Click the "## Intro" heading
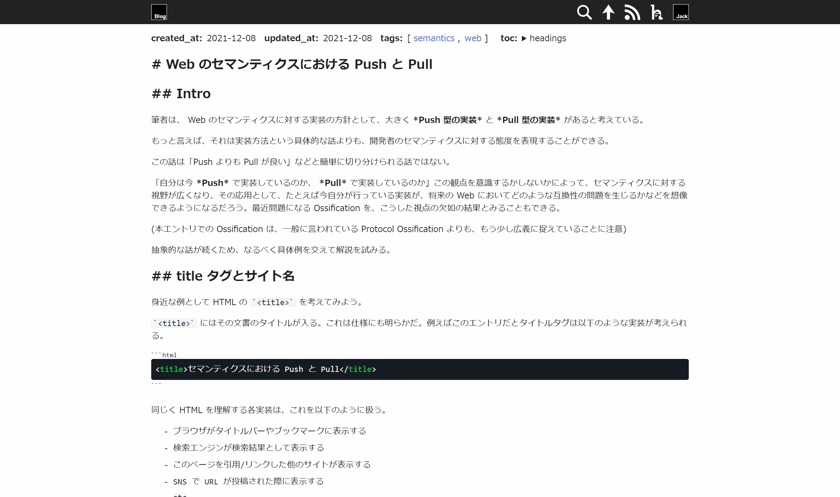The width and height of the screenshot is (840, 497). point(181,94)
